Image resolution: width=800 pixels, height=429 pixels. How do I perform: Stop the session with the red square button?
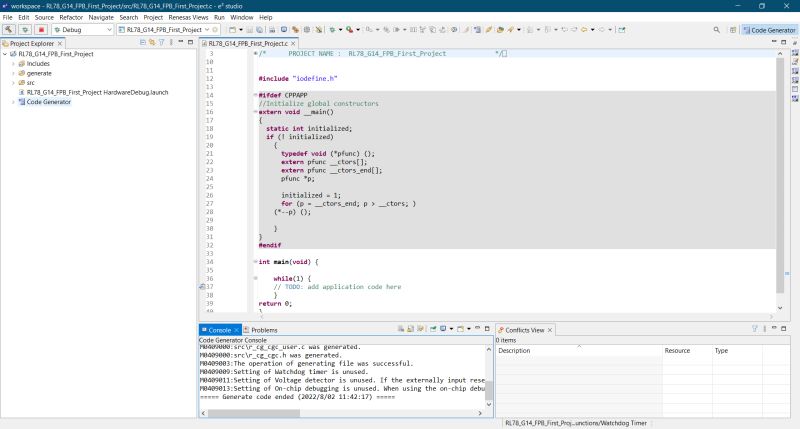click(x=41, y=30)
